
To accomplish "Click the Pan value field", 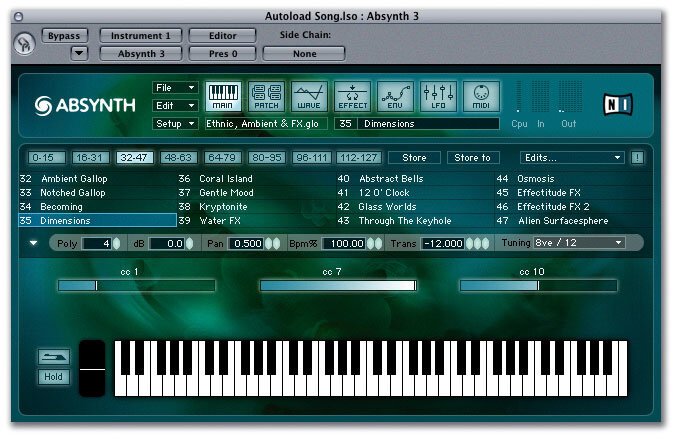I will (x=246, y=243).
